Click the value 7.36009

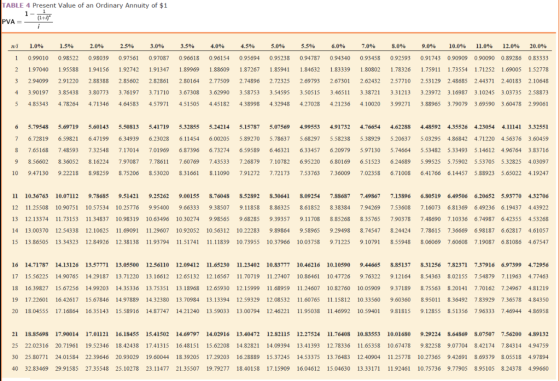(x=340, y=173)
